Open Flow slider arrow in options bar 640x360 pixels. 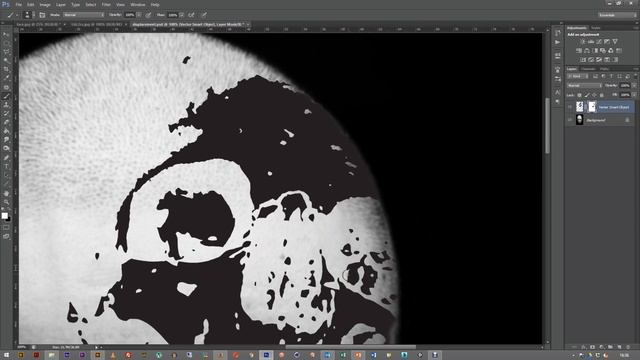click(x=182, y=15)
